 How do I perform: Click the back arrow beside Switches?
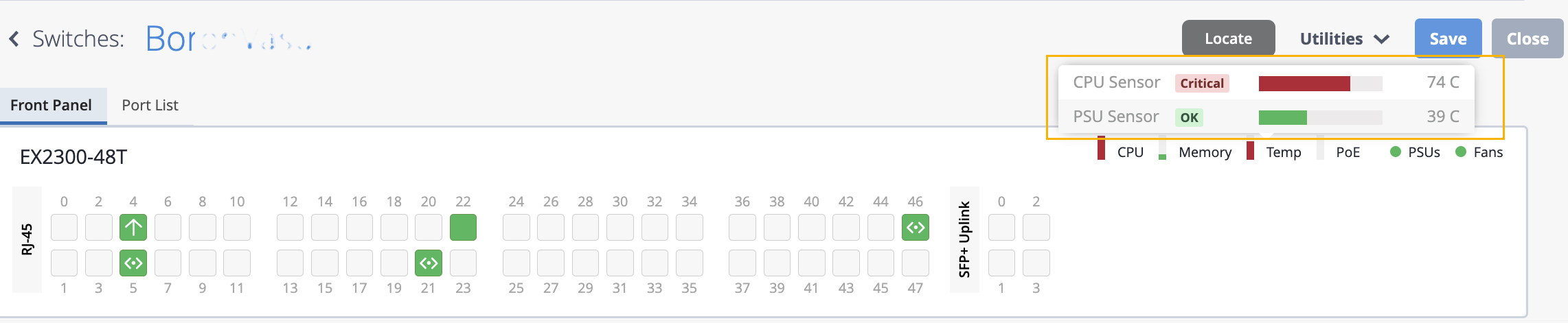click(x=14, y=39)
